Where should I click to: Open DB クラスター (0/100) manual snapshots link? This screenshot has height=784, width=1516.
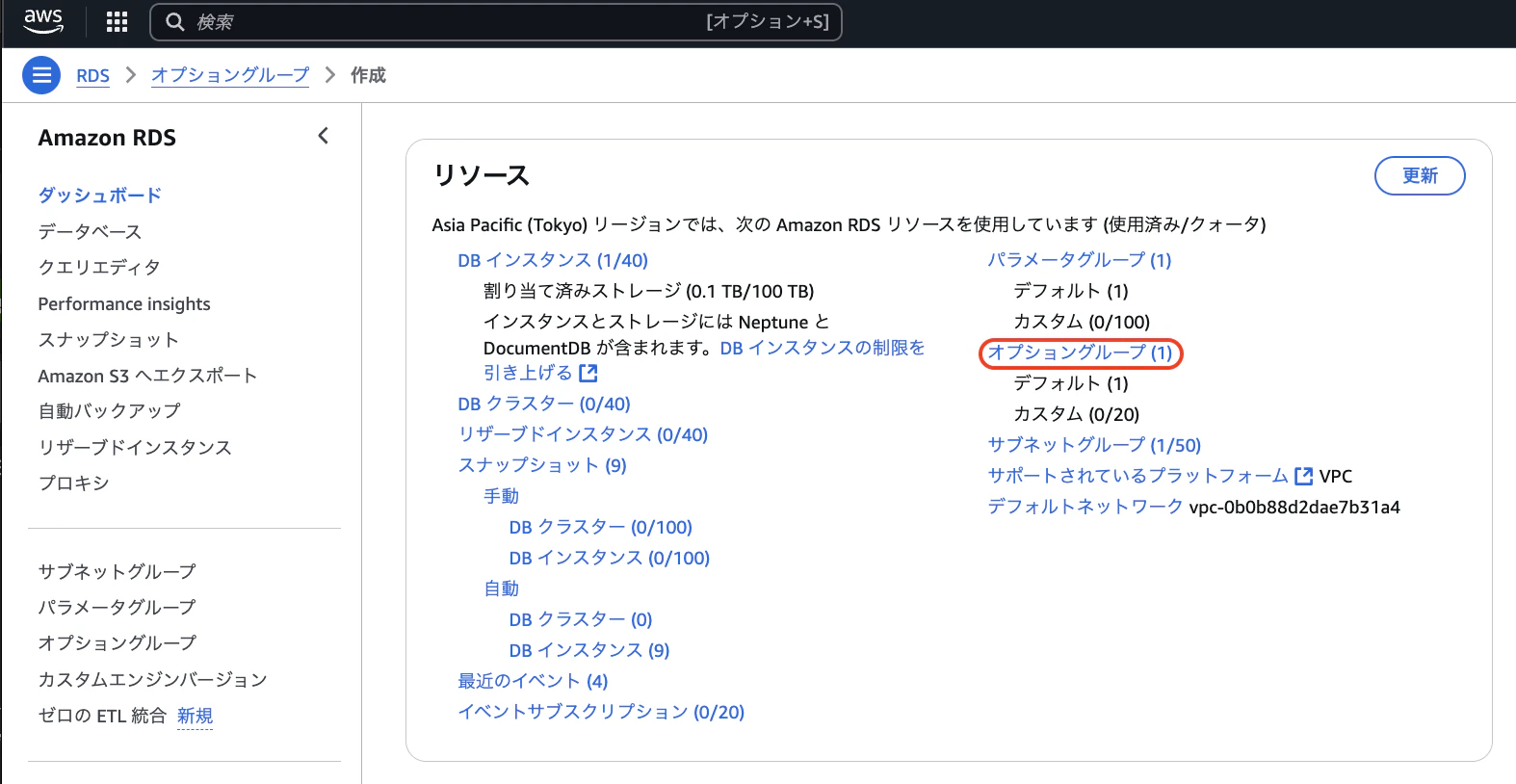601,527
